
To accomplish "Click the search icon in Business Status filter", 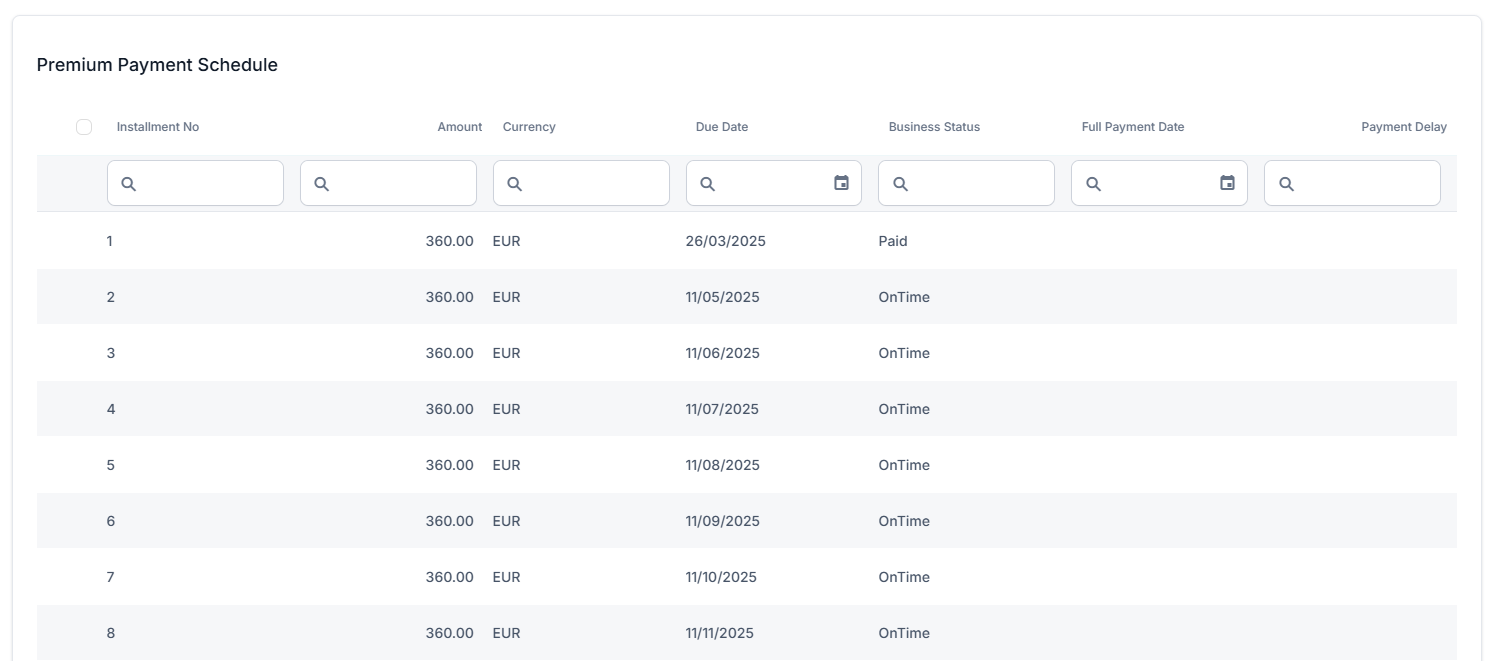I will pos(900,184).
